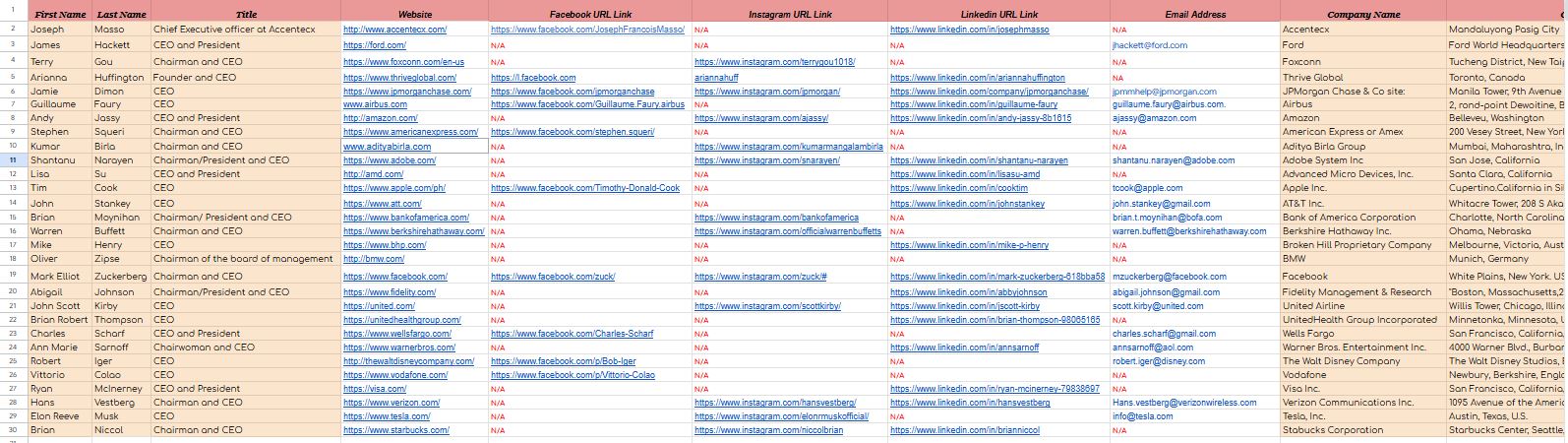The width and height of the screenshot is (1568, 443).
Task: Open the https://www.tesla.com/ link
Action: 387,416
